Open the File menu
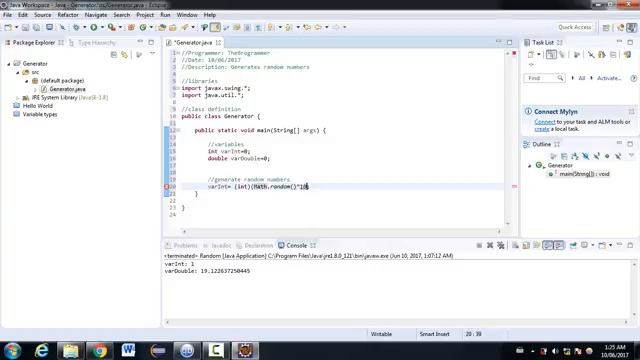Viewport: 640px width, 360px height. pyautogui.click(x=7, y=15)
